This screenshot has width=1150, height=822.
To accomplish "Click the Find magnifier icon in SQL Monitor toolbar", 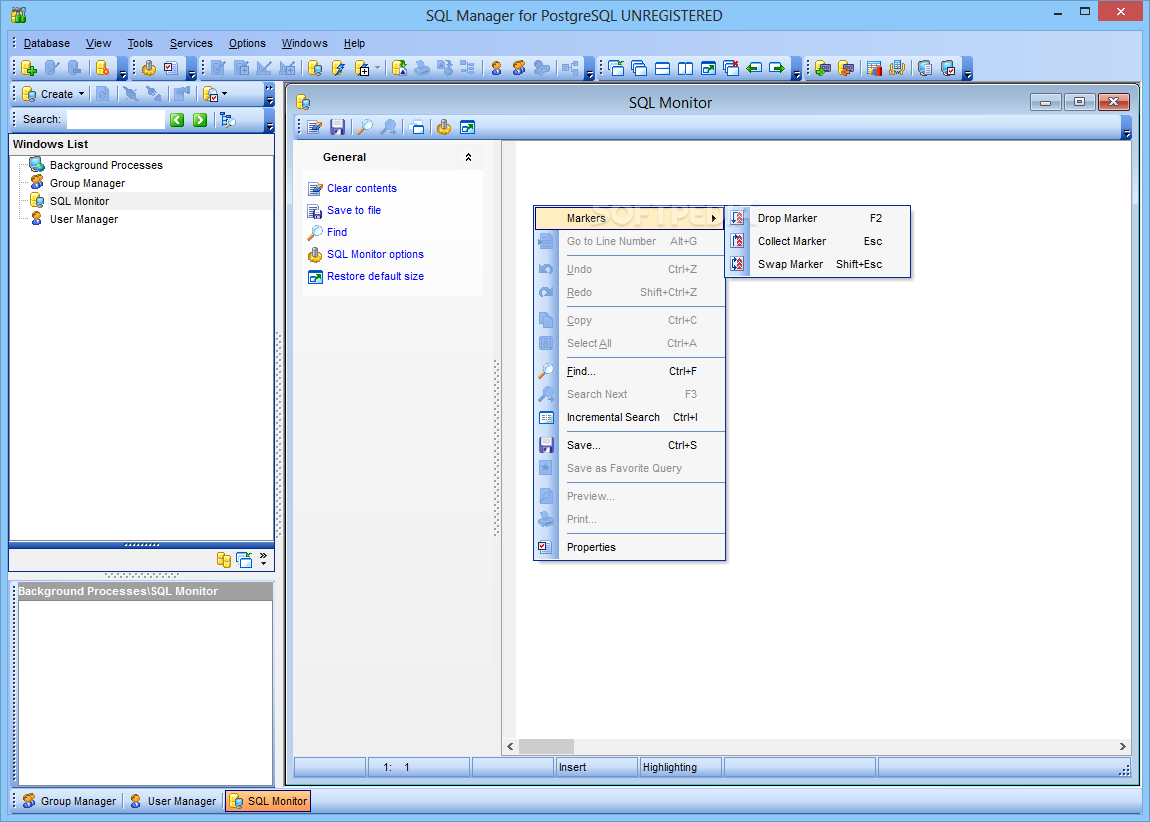I will tap(365, 128).
